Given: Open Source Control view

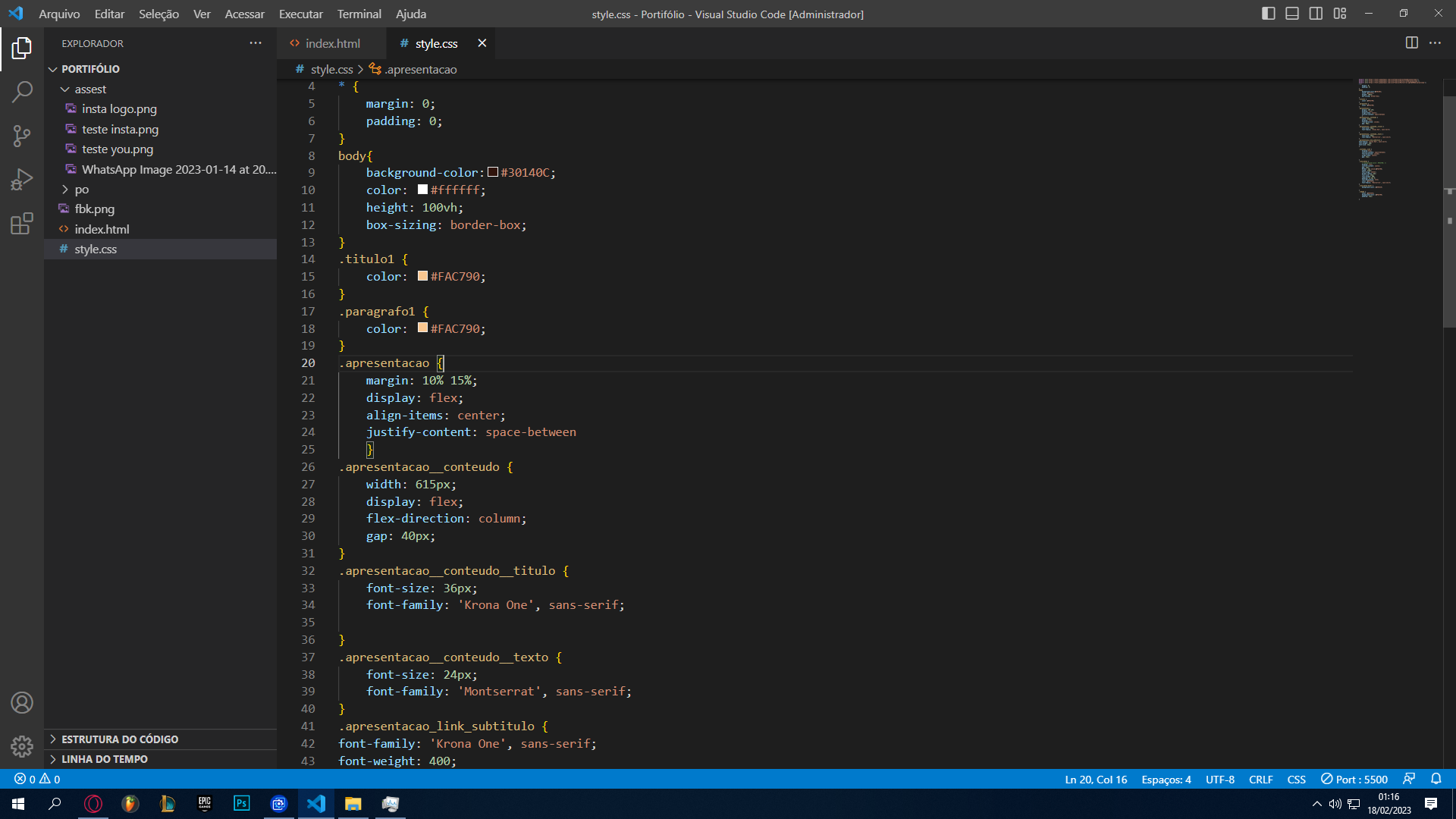Looking at the screenshot, I should [x=22, y=136].
